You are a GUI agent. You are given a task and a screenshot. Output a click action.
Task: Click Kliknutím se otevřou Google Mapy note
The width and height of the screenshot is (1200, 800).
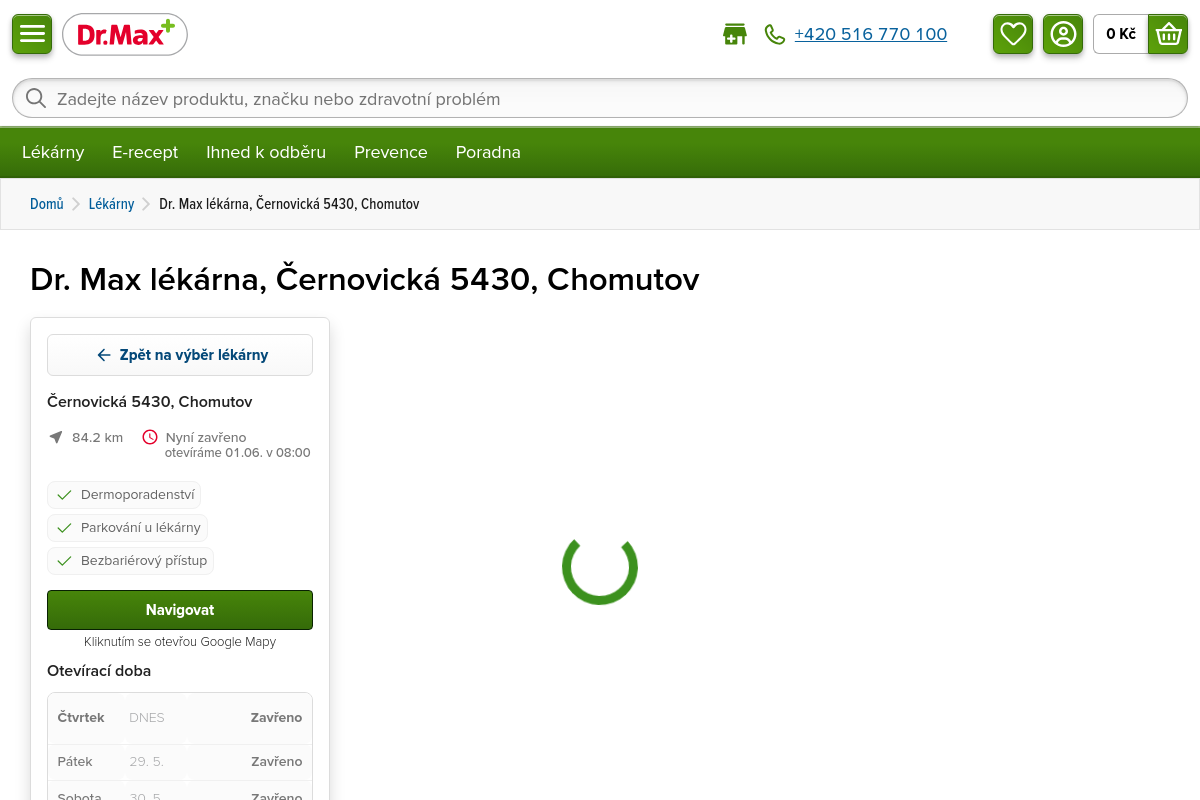tap(180, 642)
